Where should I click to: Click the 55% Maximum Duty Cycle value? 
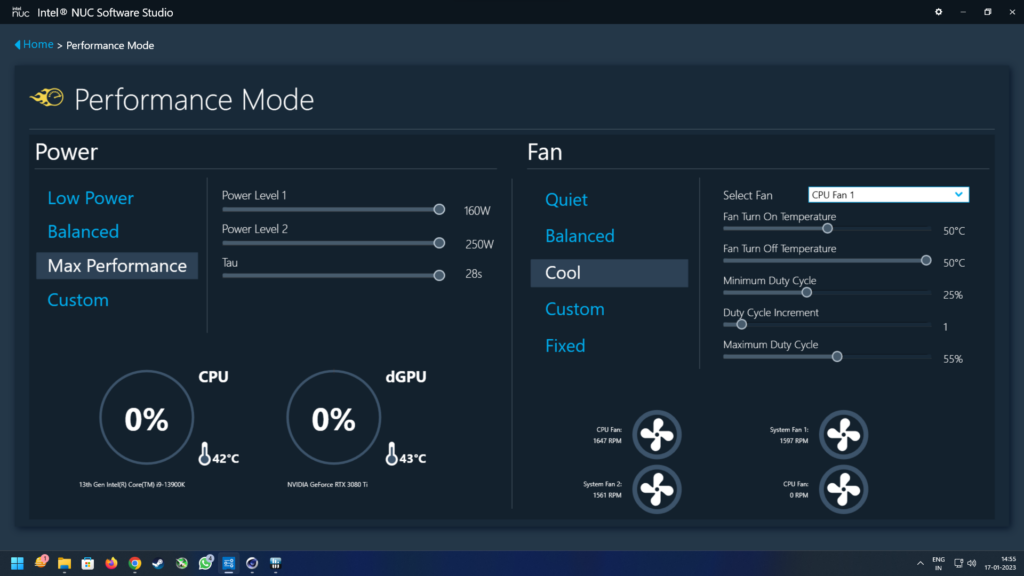click(x=953, y=359)
